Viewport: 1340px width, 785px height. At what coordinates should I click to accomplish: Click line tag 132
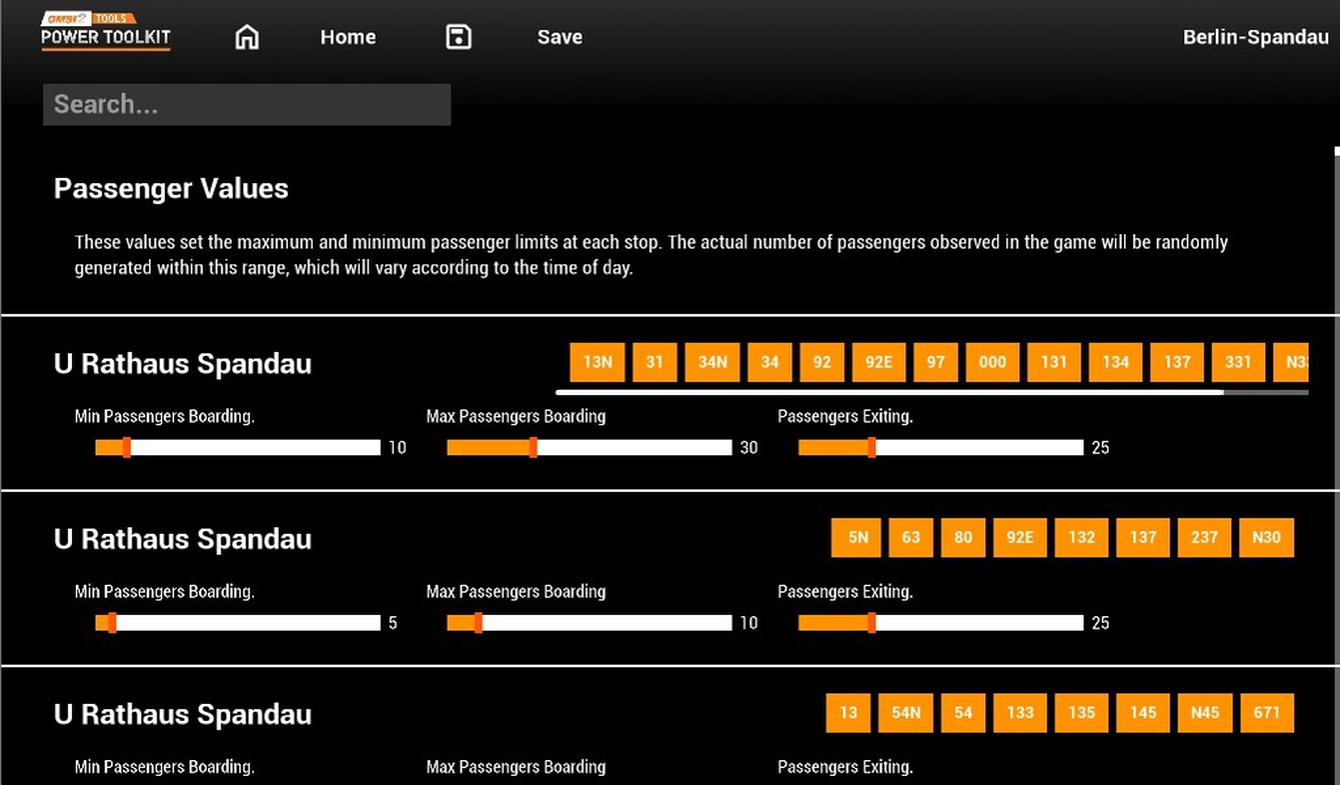click(1082, 537)
